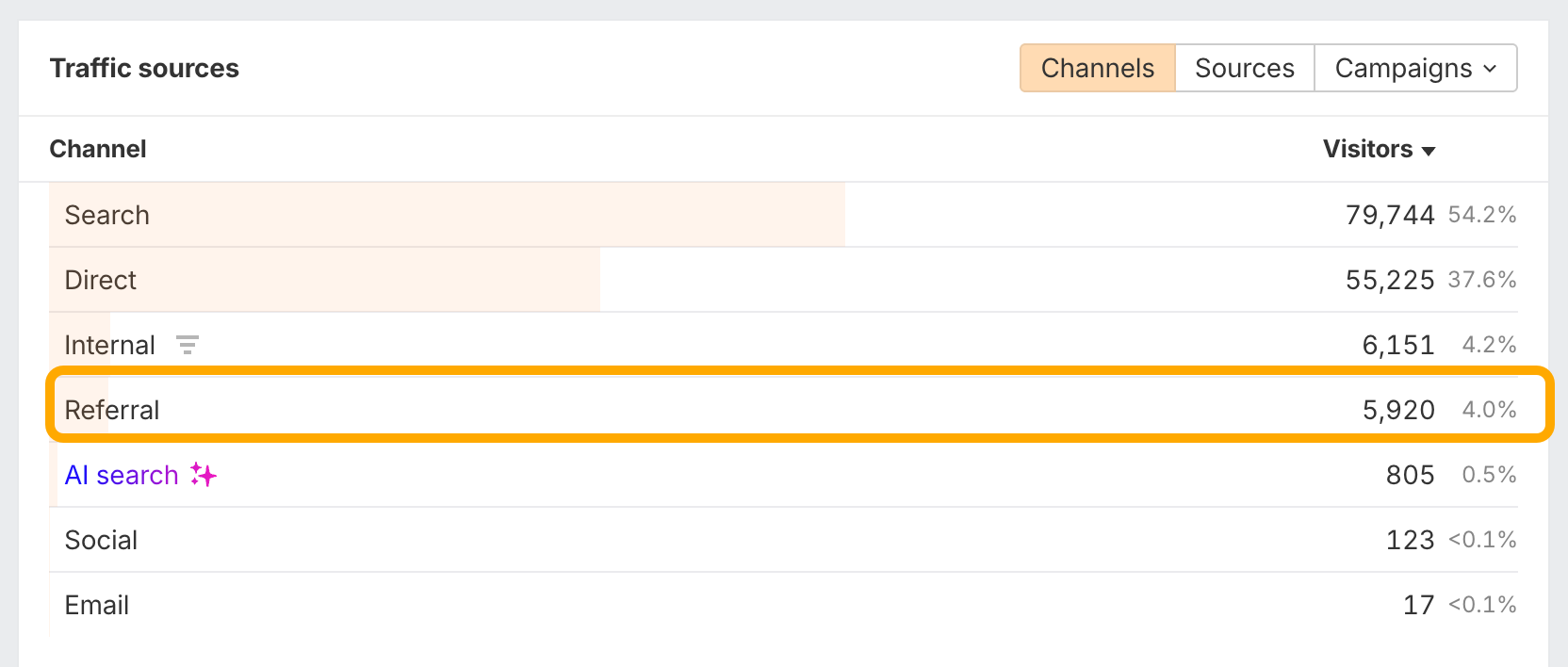Image resolution: width=1568 pixels, height=667 pixels.
Task: Click the Referral visitors count 5,920
Action: coord(1398,410)
